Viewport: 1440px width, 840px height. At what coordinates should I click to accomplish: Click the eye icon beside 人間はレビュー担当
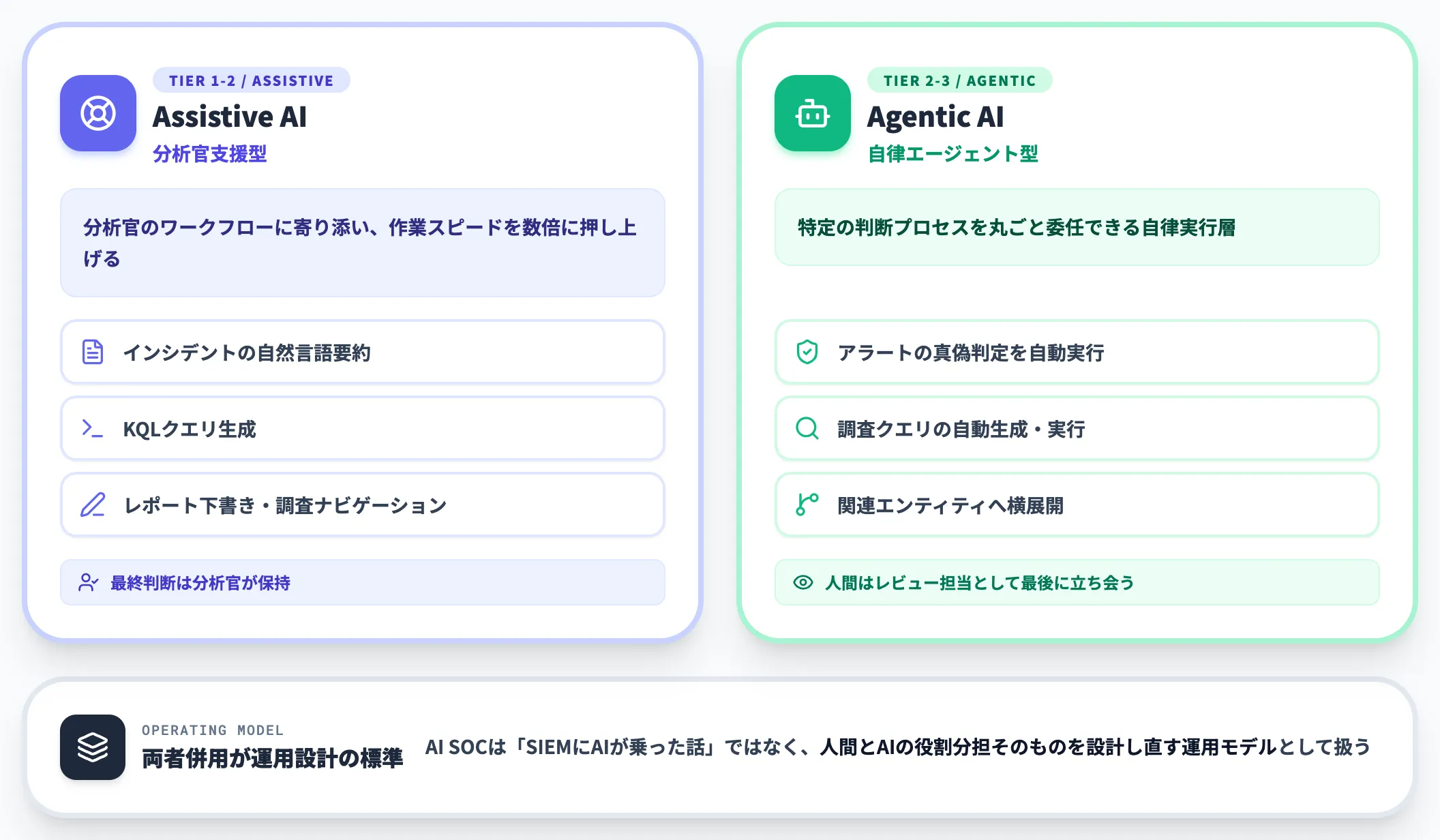tap(803, 582)
